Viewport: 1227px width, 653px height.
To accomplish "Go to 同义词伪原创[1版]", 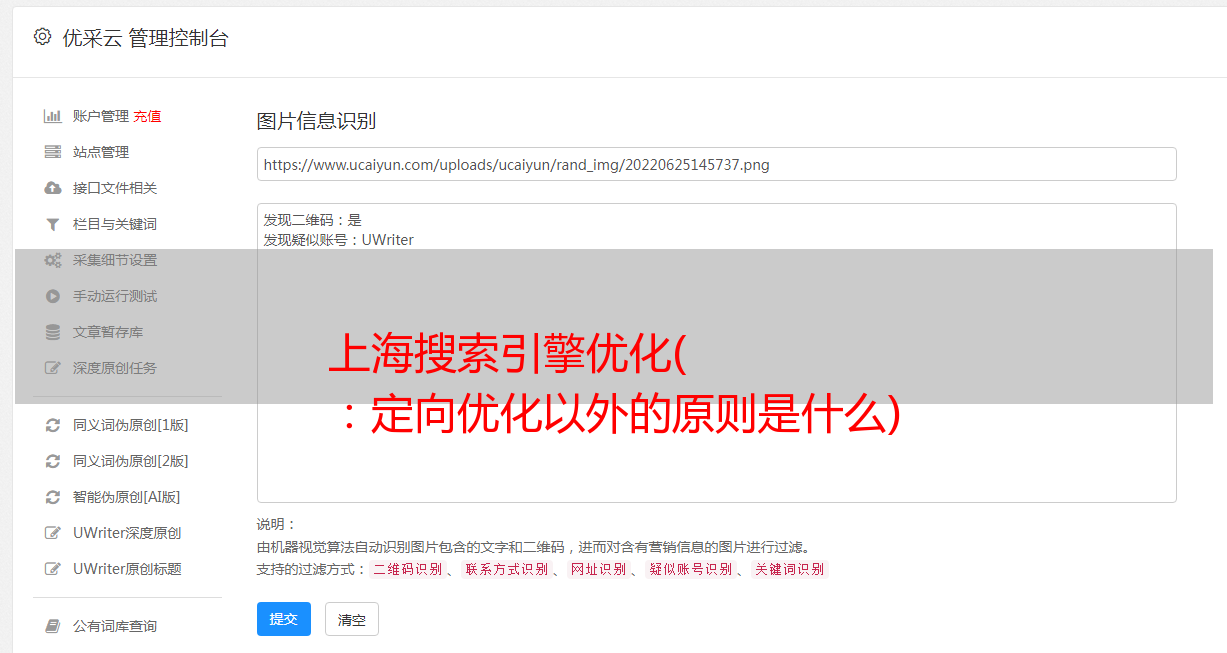I will pyautogui.click(x=131, y=425).
